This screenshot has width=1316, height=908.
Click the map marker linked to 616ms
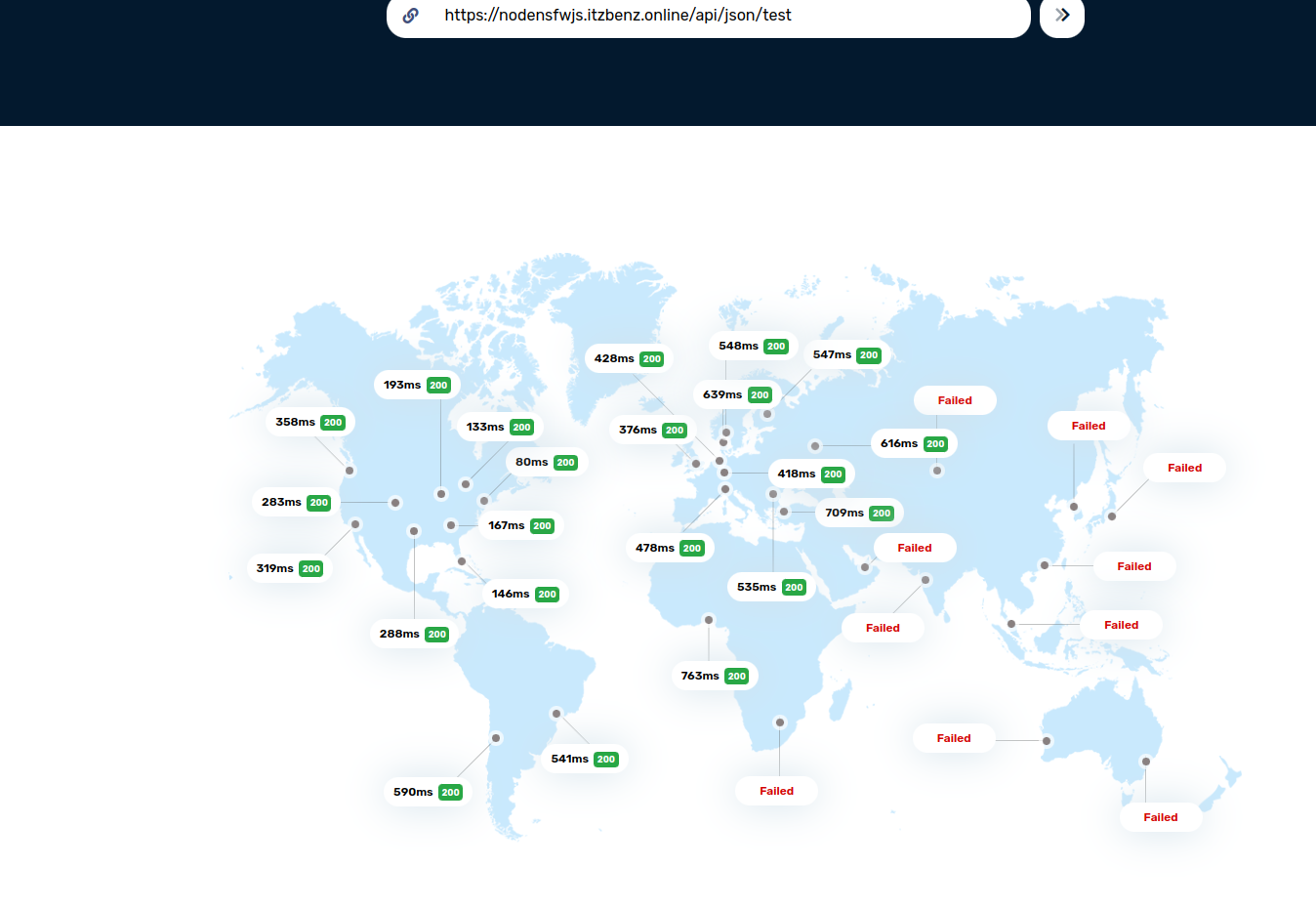click(x=815, y=446)
